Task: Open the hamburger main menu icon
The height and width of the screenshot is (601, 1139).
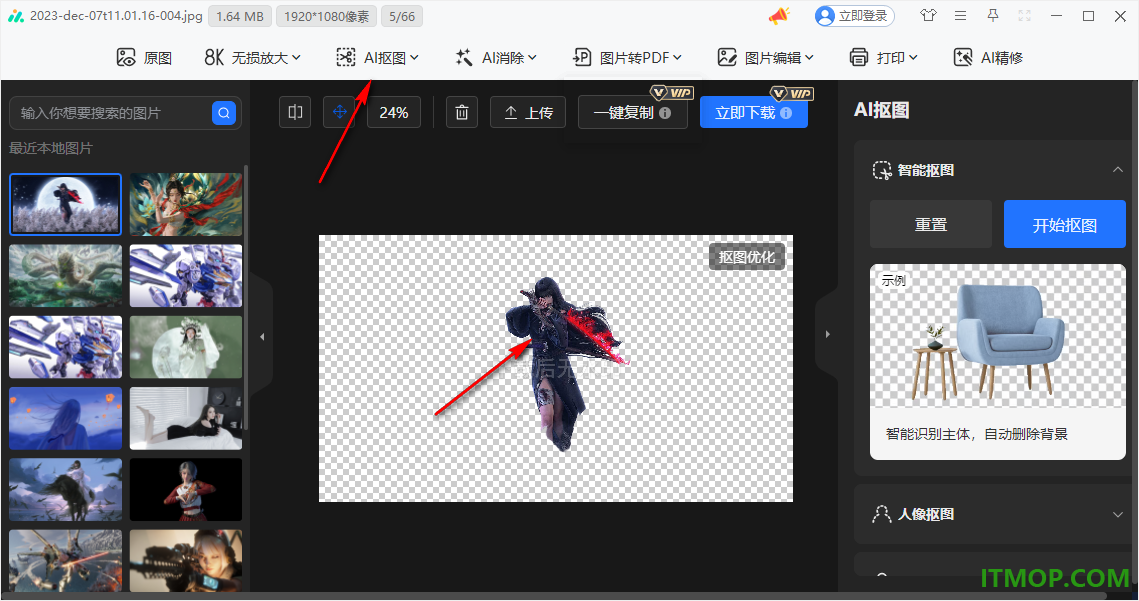Action: [x=960, y=15]
